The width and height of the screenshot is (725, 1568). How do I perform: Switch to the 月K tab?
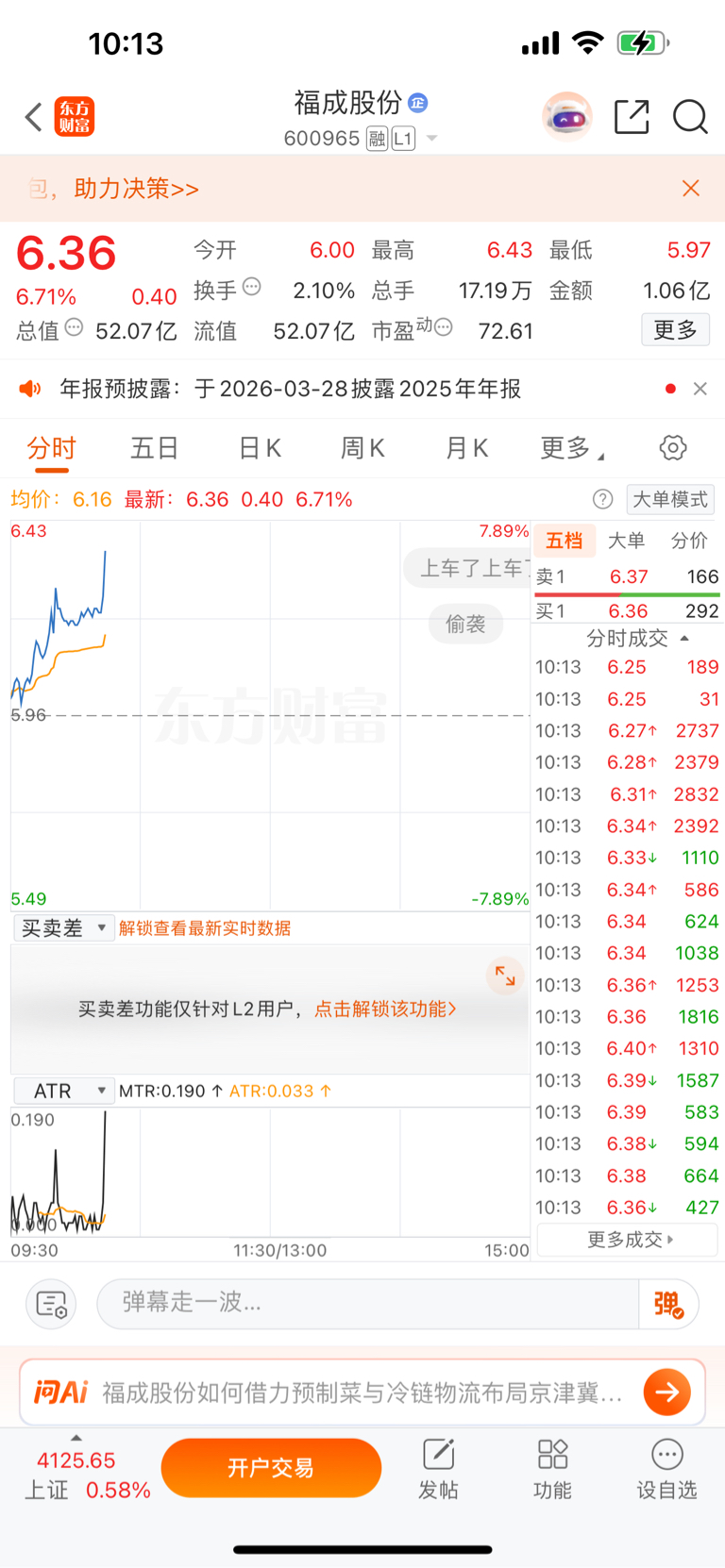click(467, 448)
